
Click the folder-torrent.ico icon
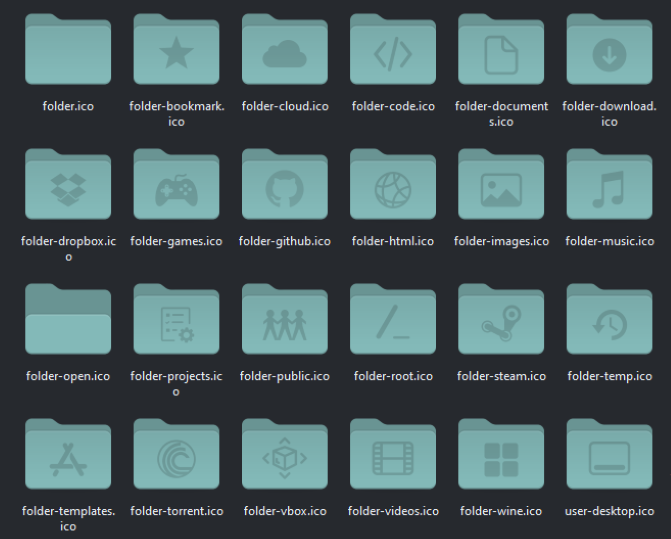(x=176, y=458)
